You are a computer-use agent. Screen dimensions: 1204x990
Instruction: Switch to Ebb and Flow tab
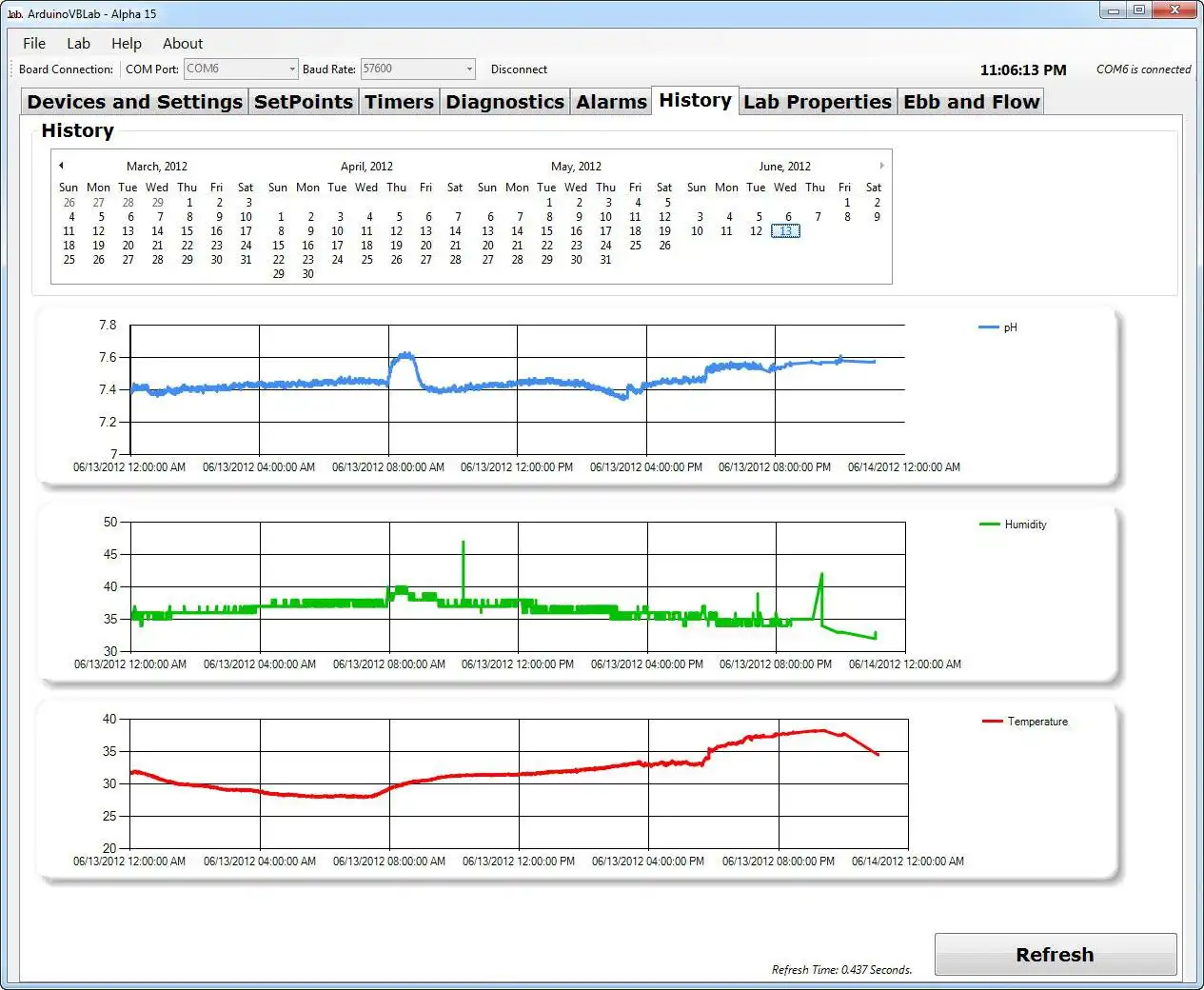coord(972,102)
